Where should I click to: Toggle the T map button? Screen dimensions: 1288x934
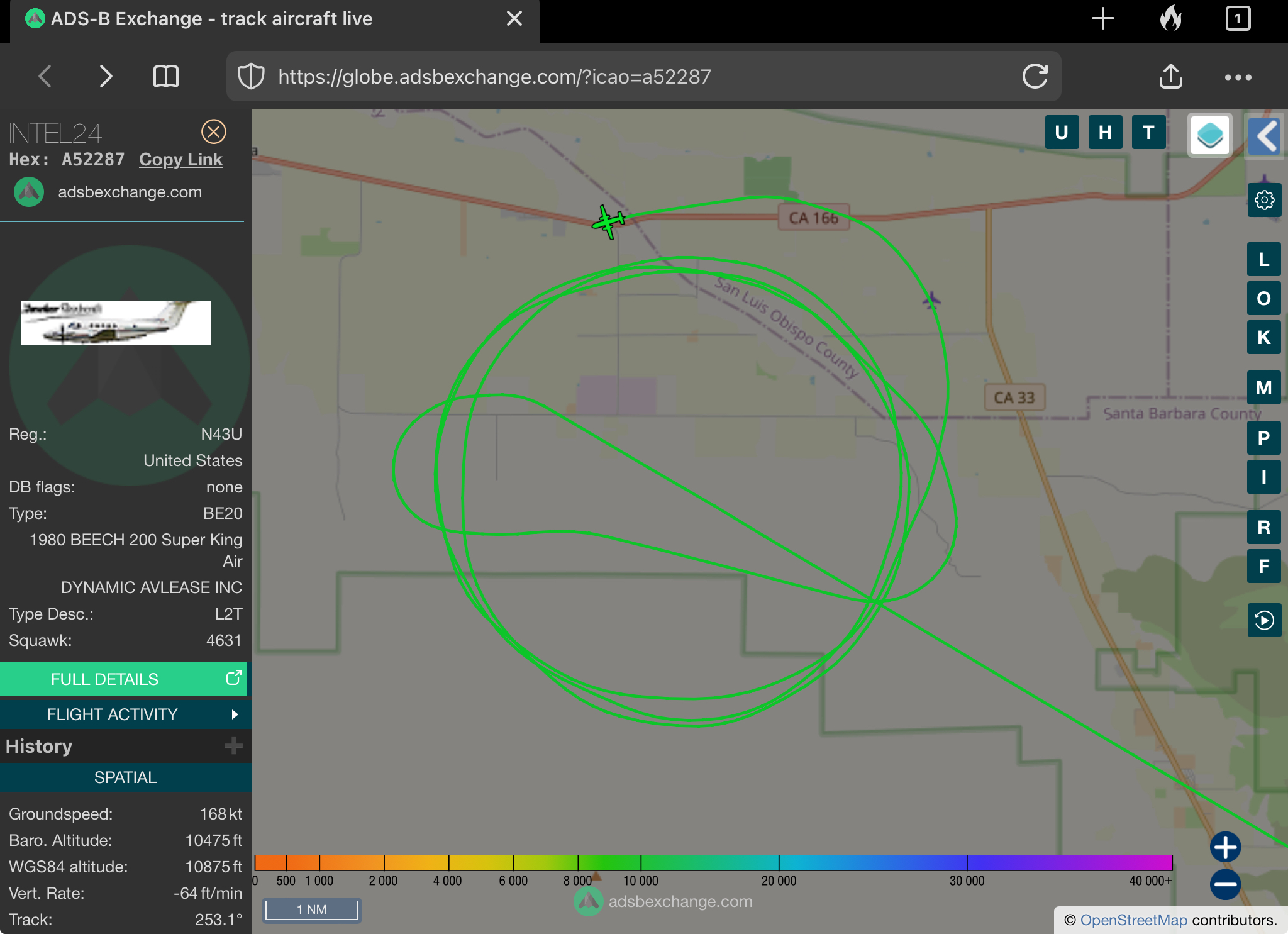(x=1148, y=133)
